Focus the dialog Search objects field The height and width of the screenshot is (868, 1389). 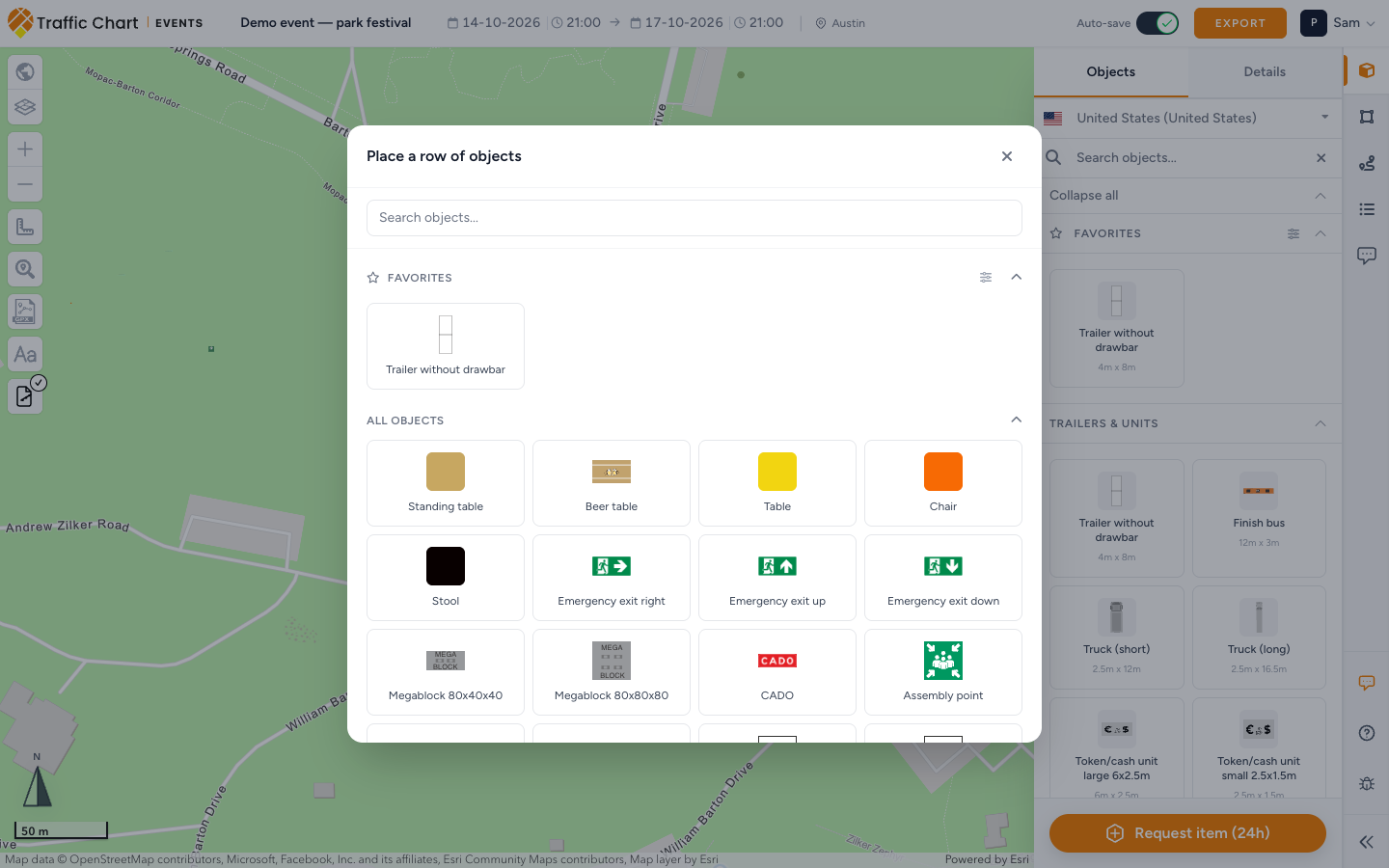(694, 218)
